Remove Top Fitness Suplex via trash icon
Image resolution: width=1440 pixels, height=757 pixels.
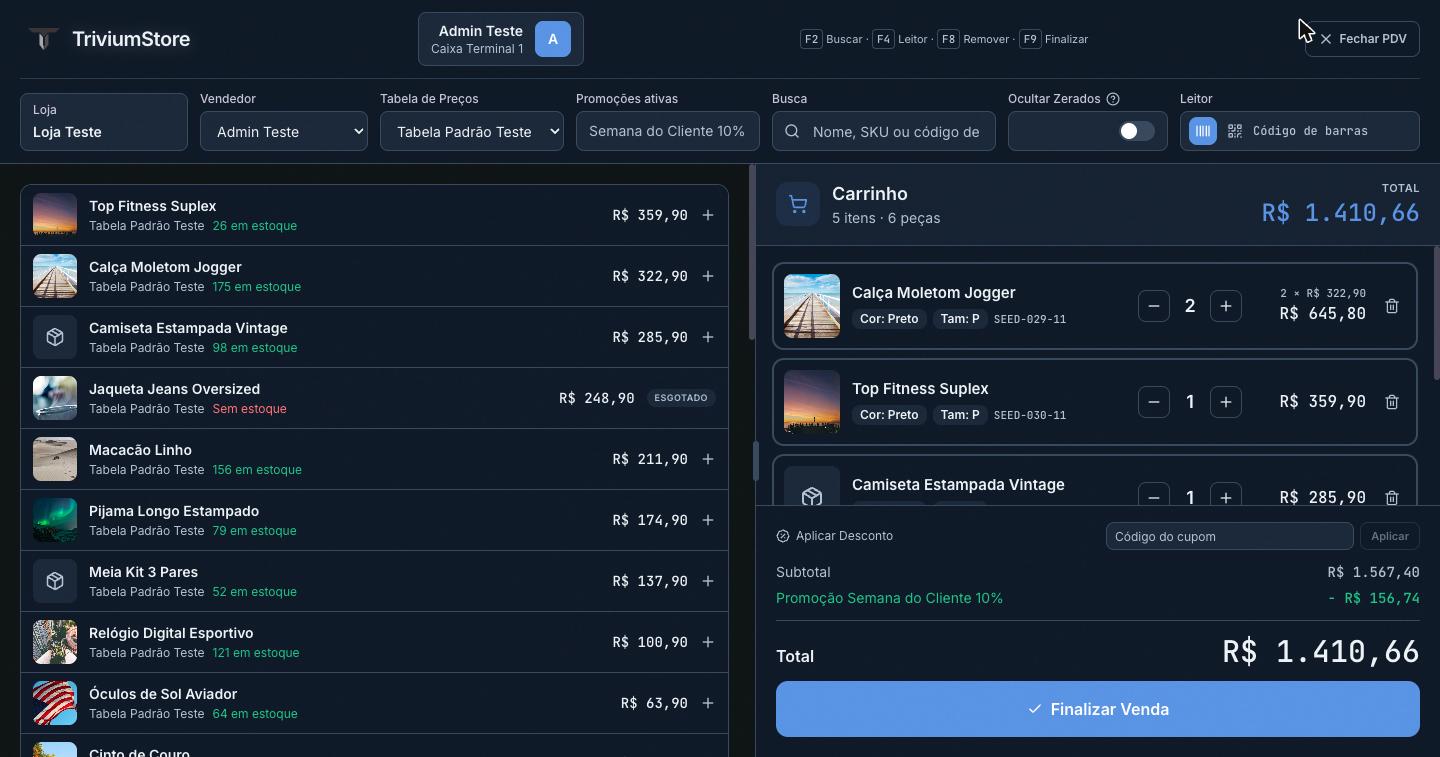(x=1392, y=402)
